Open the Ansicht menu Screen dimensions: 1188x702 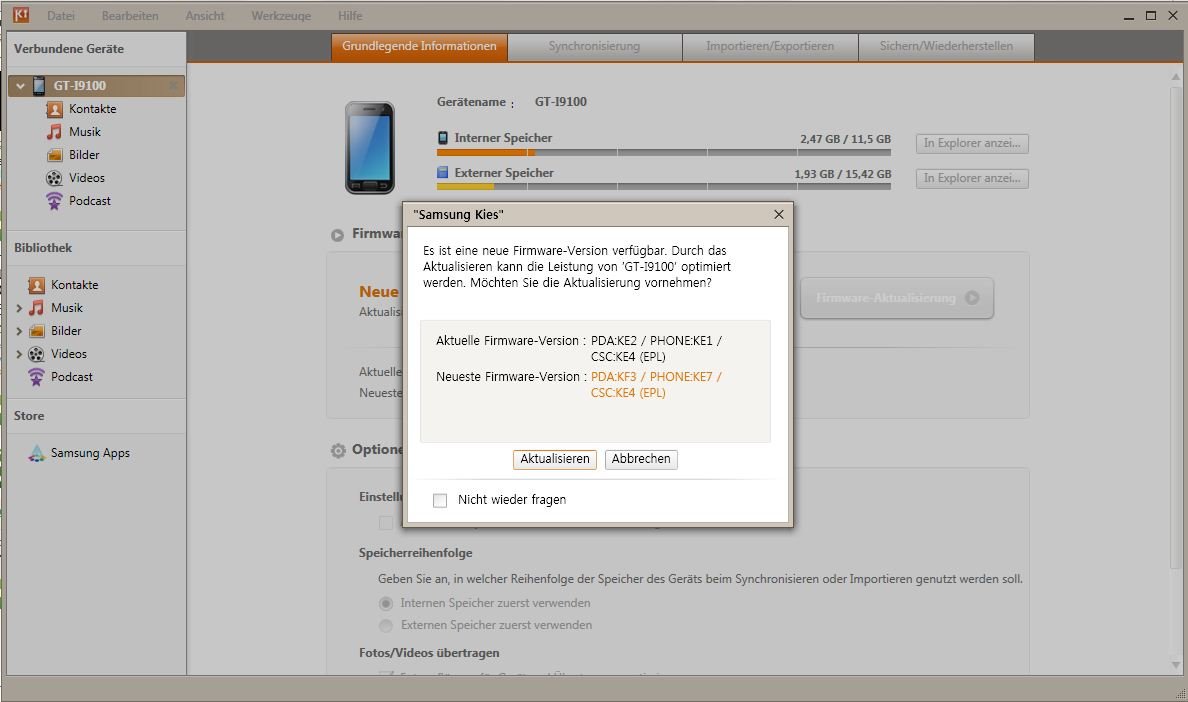coord(205,15)
